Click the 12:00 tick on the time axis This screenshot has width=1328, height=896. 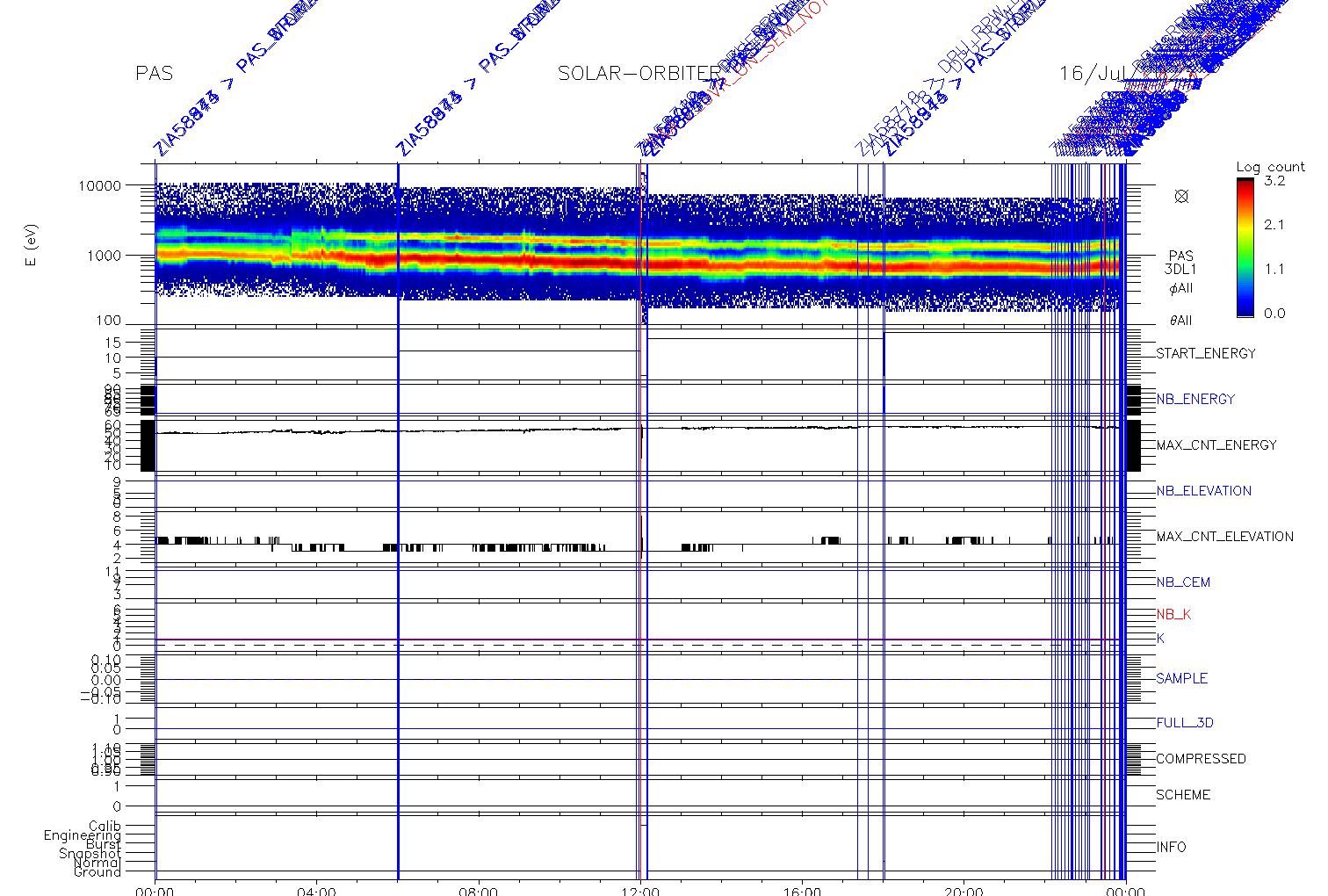(x=640, y=890)
